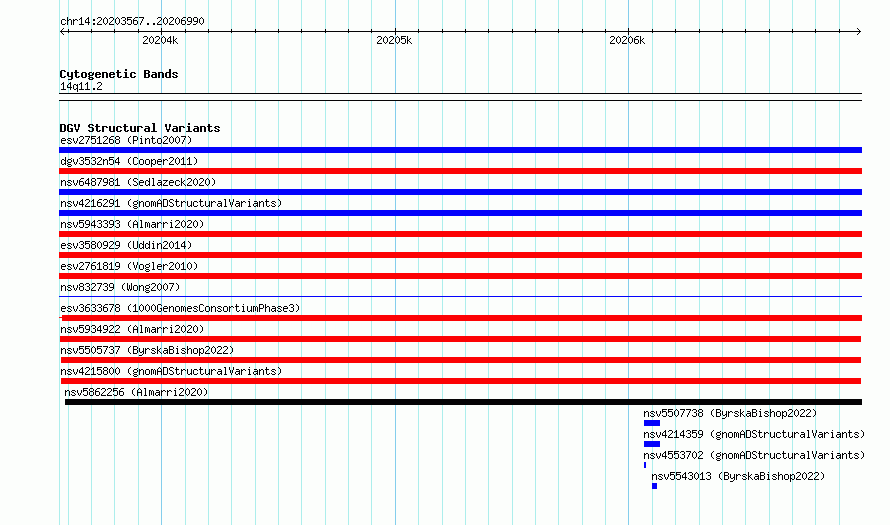
Task: Open the nsv5862256 (Almarri2020) label
Action: tap(136, 392)
